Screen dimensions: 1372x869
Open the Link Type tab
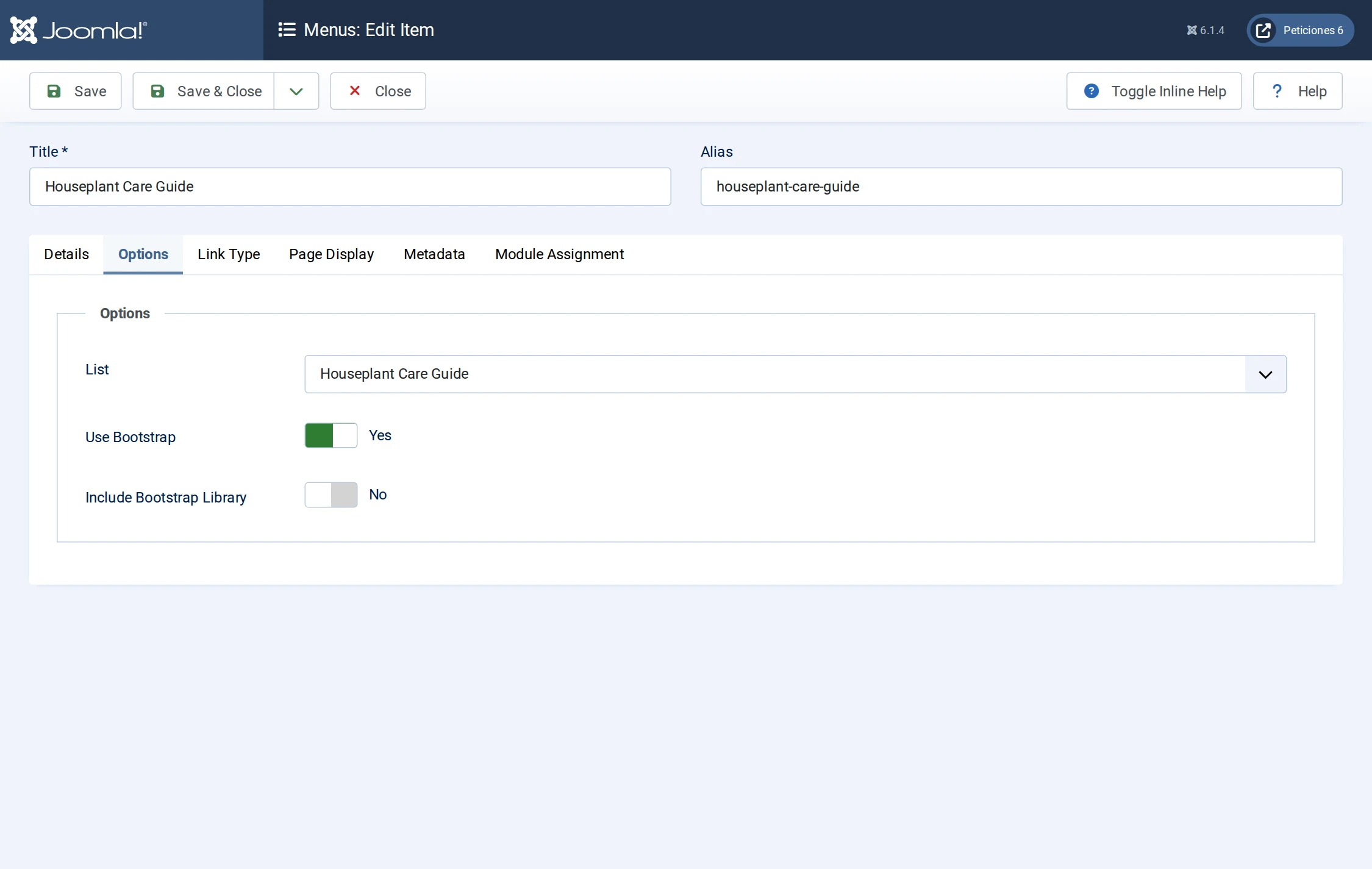pos(229,254)
